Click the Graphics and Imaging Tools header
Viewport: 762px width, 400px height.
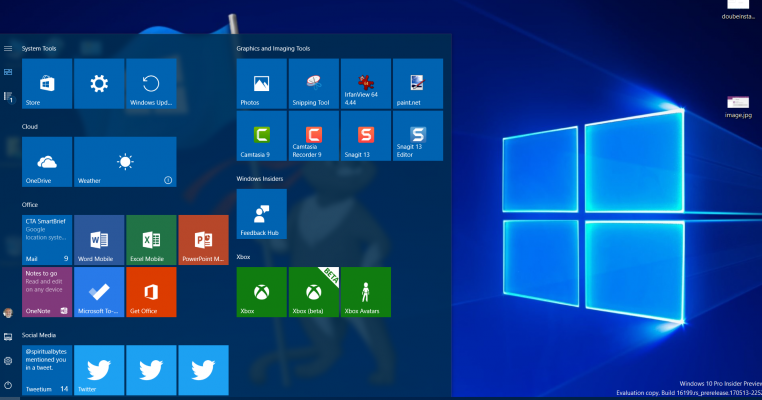(x=273, y=49)
